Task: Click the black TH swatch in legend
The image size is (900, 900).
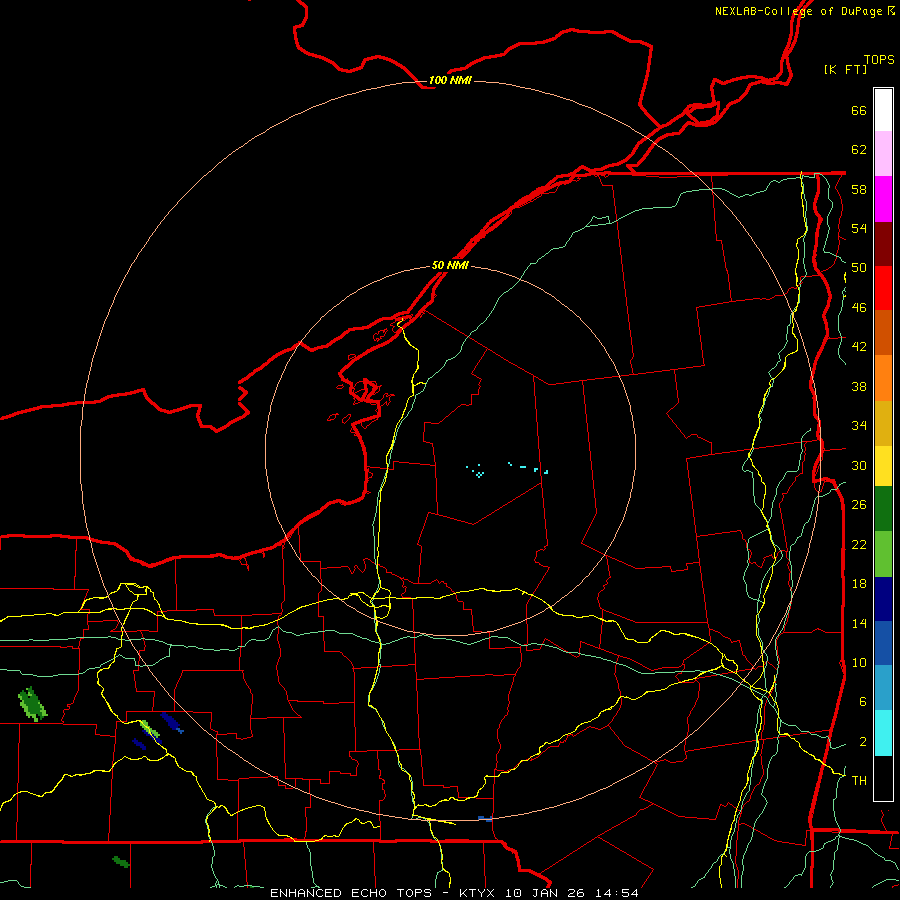Action: coord(883,778)
